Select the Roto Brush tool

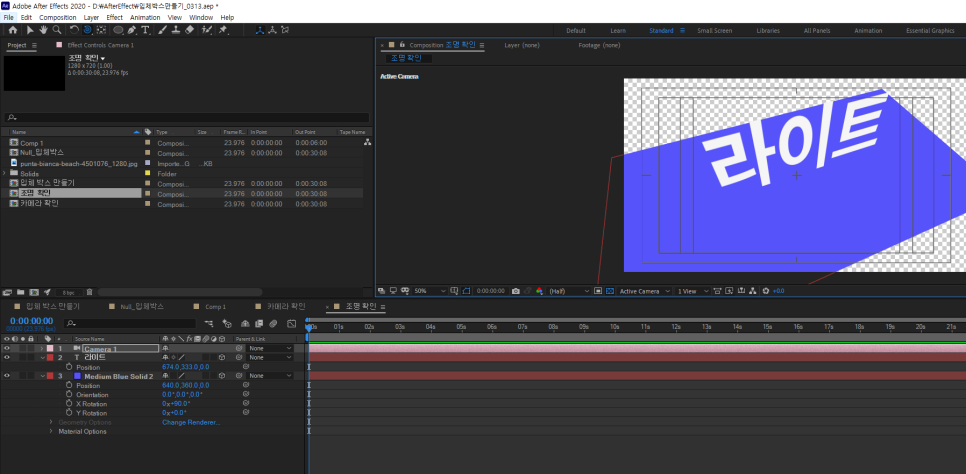coord(207,30)
